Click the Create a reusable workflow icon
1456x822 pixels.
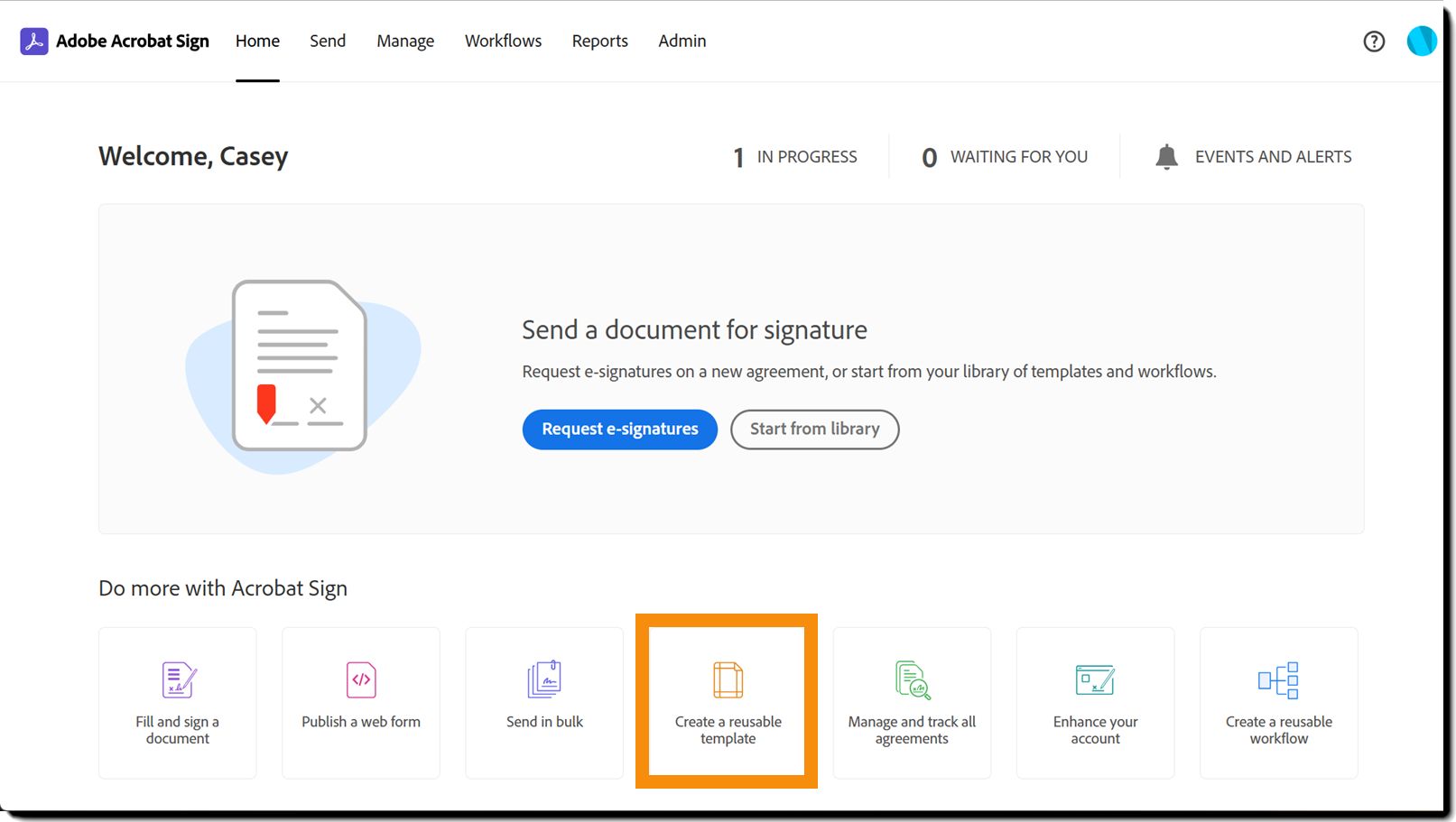[x=1278, y=680]
